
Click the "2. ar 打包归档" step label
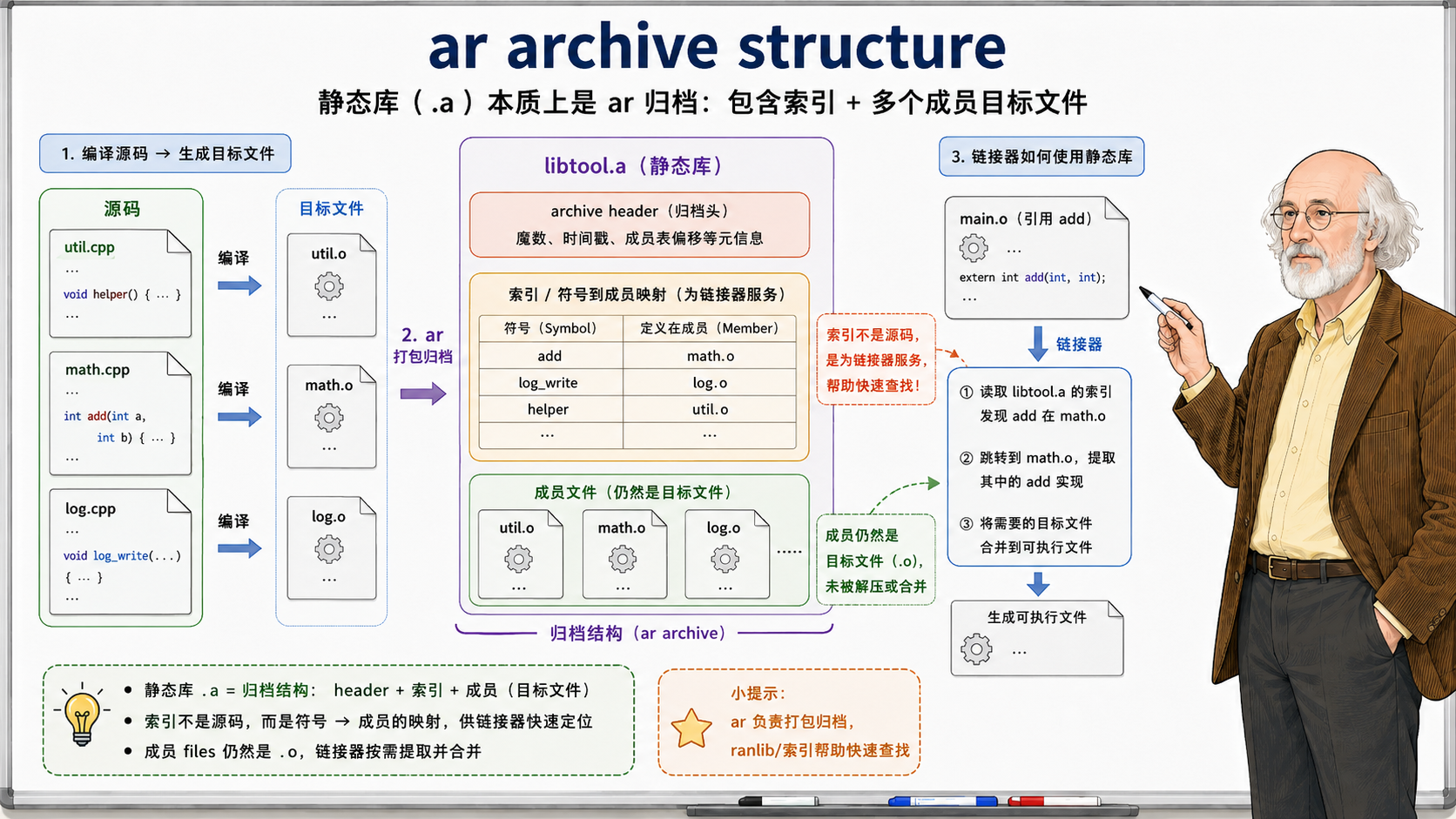coord(422,346)
